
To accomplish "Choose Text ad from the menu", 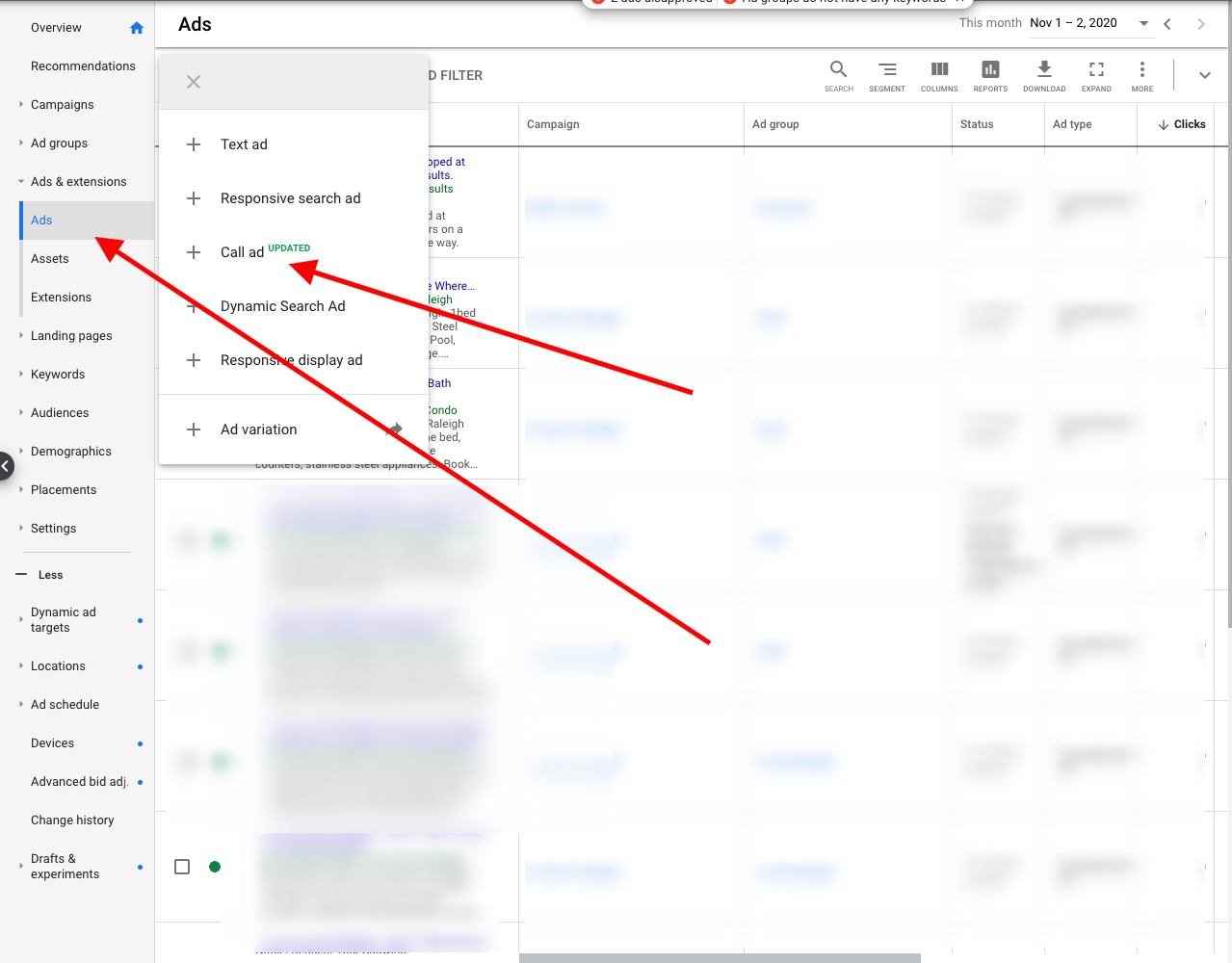I will (x=294, y=144).
